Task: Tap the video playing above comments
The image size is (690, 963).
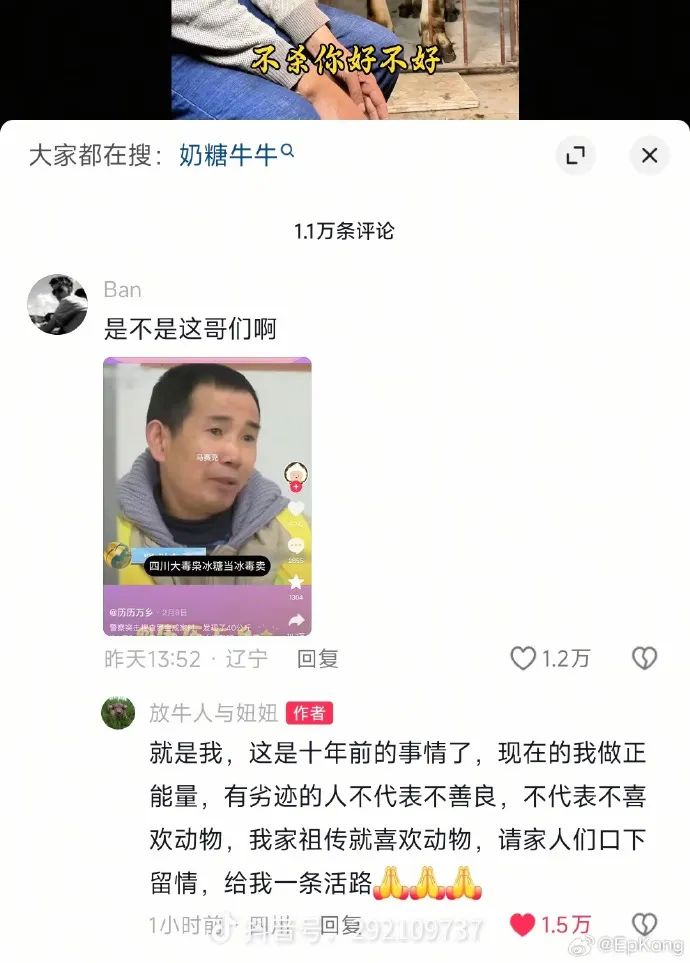Action: coord(345,60)
